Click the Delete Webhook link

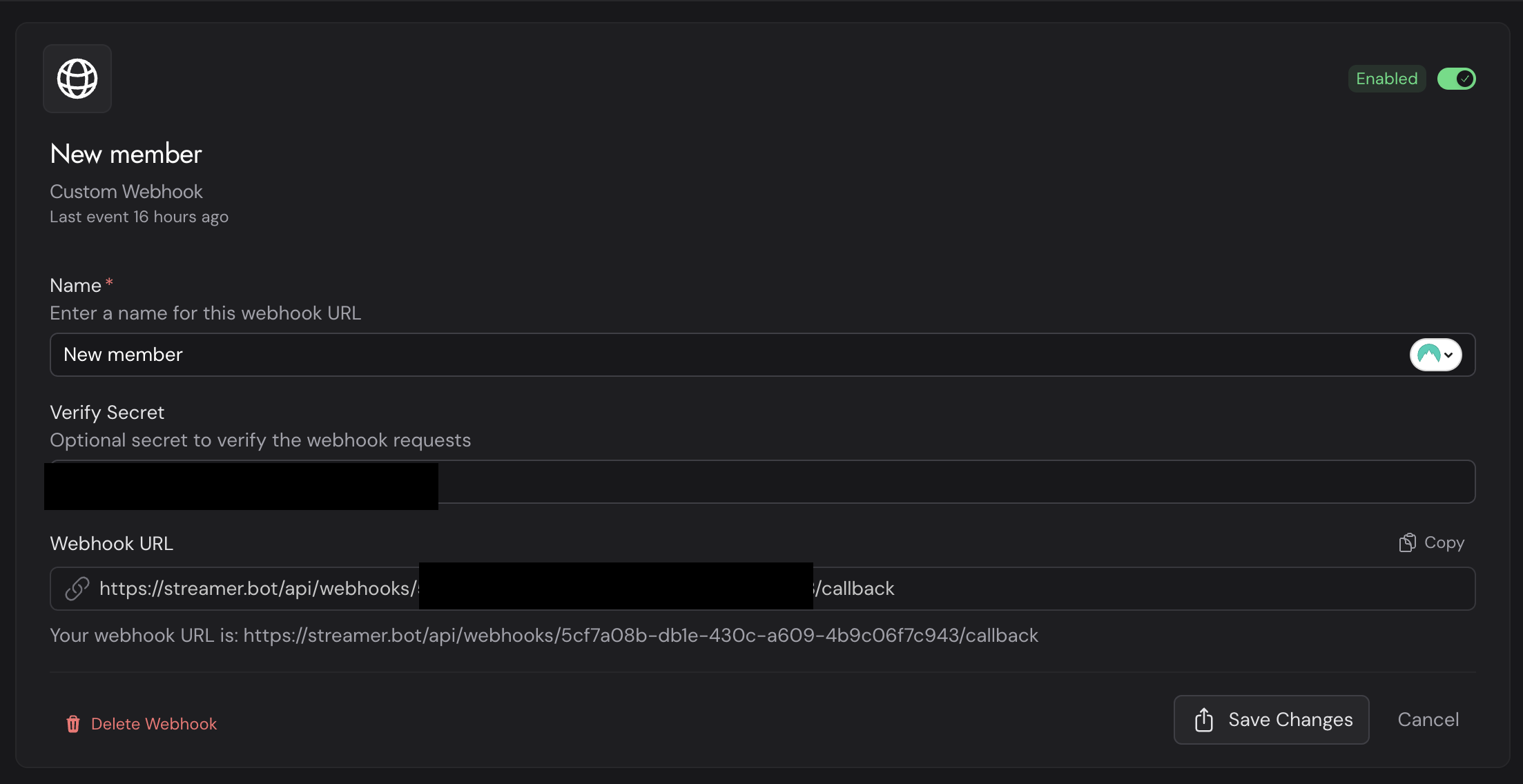(x=153, y=724)
